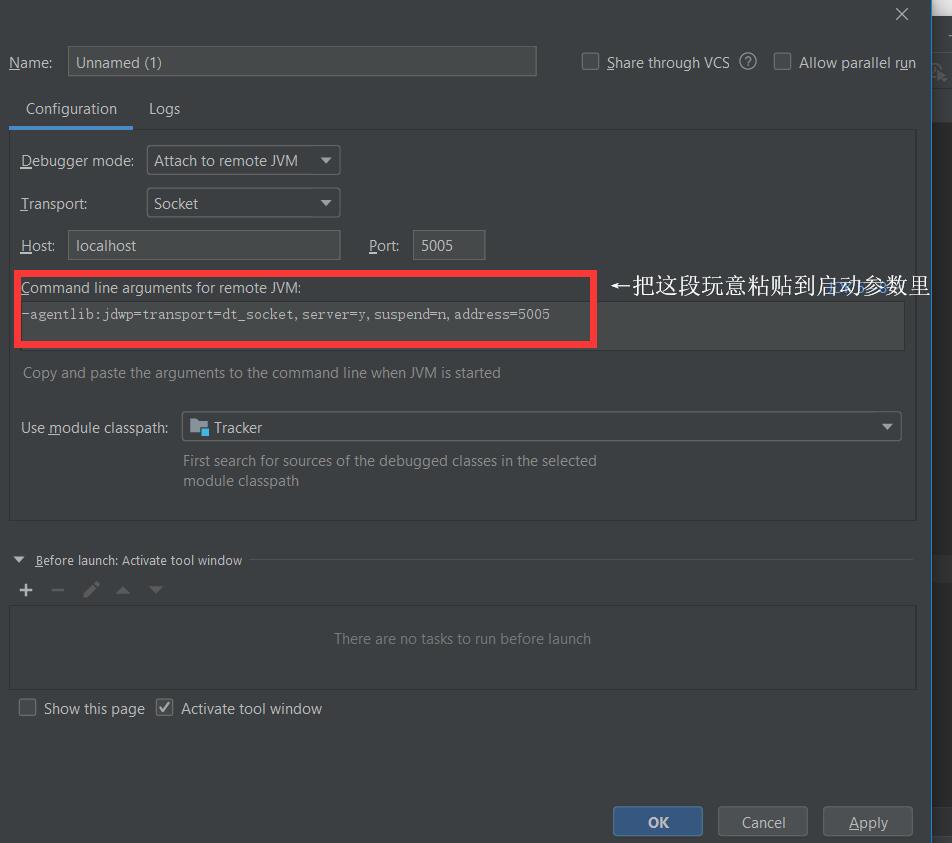Focus the Port field showing 5005

[449, 245]
